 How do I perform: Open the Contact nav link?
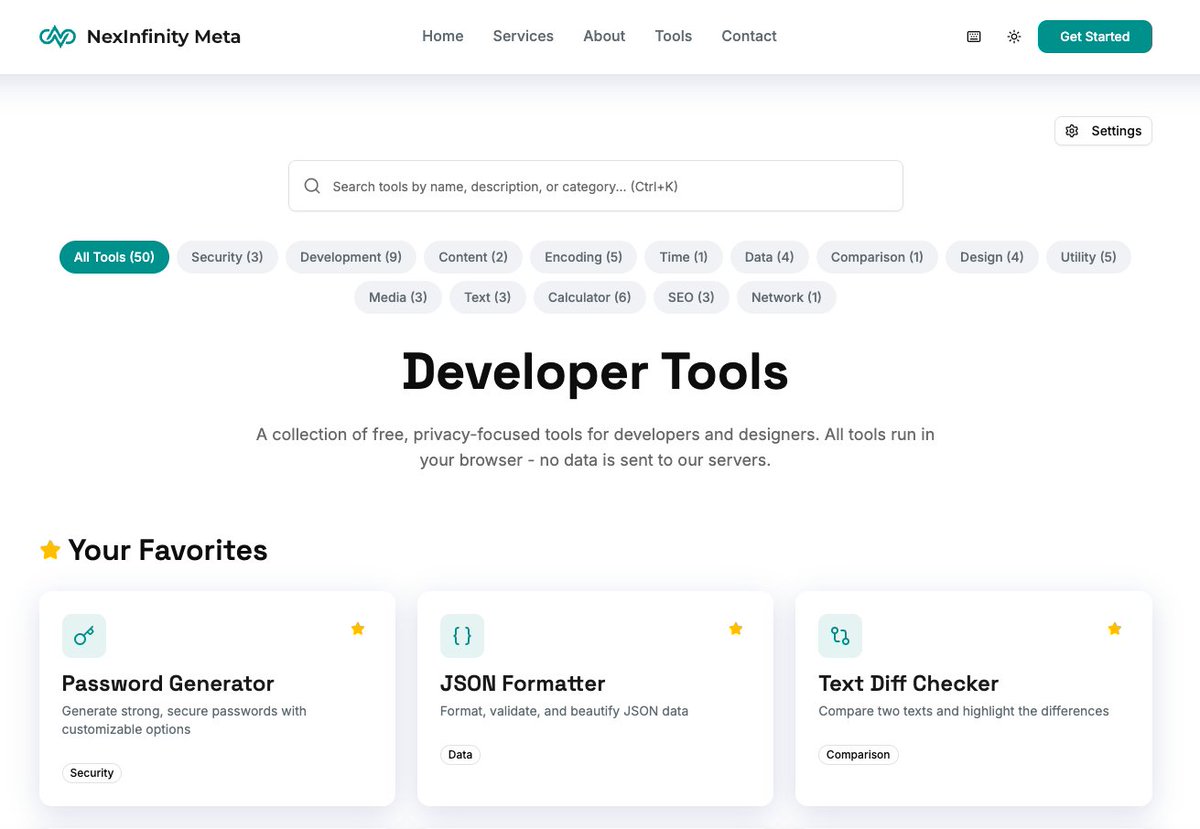tap(749, 36)
